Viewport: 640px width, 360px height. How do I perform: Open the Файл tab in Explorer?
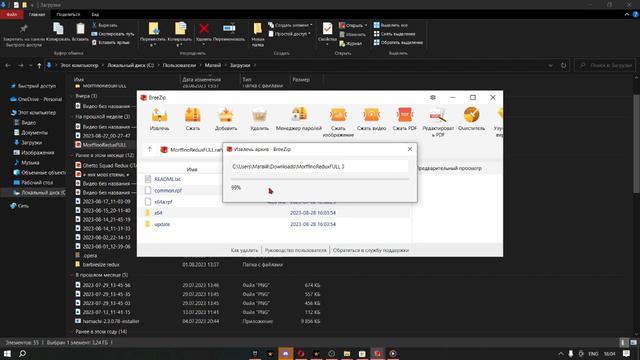pos(11,14)
